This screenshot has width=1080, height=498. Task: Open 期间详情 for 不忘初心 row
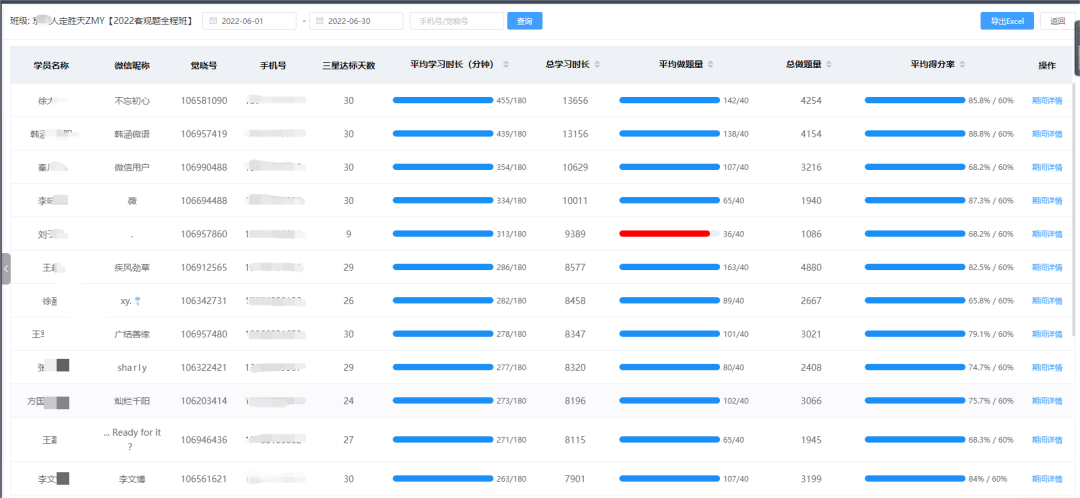1047,101
